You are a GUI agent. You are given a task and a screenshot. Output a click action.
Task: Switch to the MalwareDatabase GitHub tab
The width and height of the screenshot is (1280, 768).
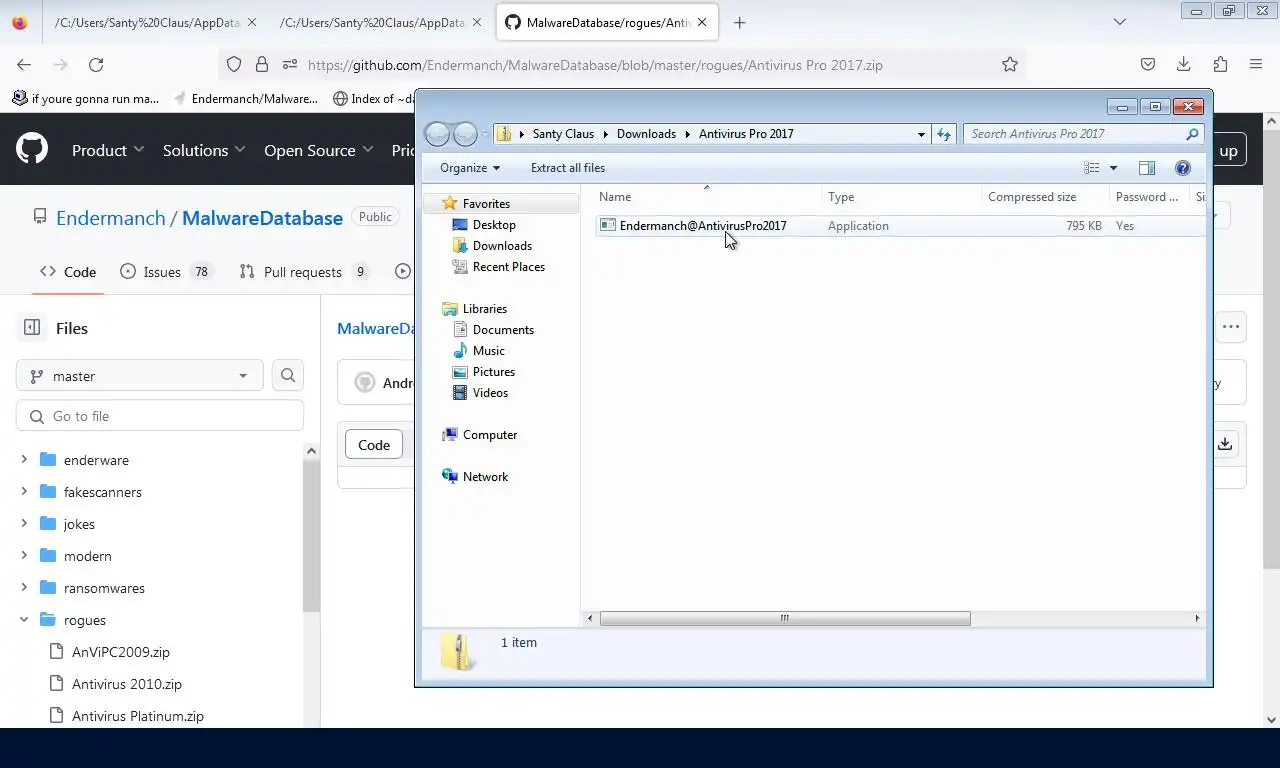[607, 22]
